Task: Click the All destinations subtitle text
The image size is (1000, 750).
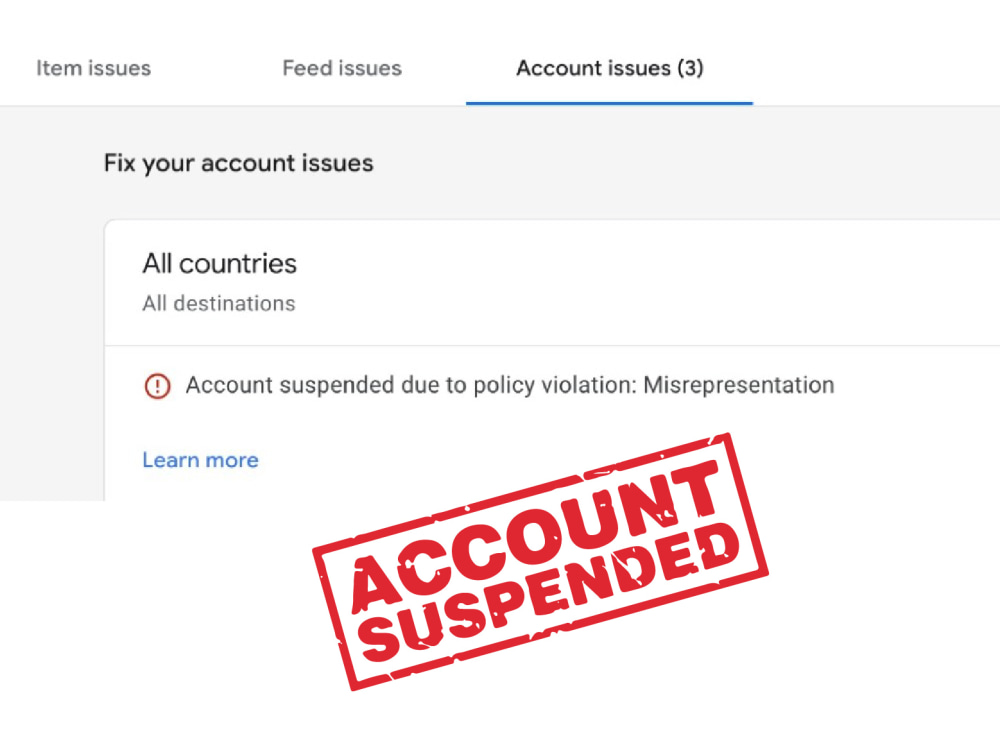Action: (x=219, y=303)
